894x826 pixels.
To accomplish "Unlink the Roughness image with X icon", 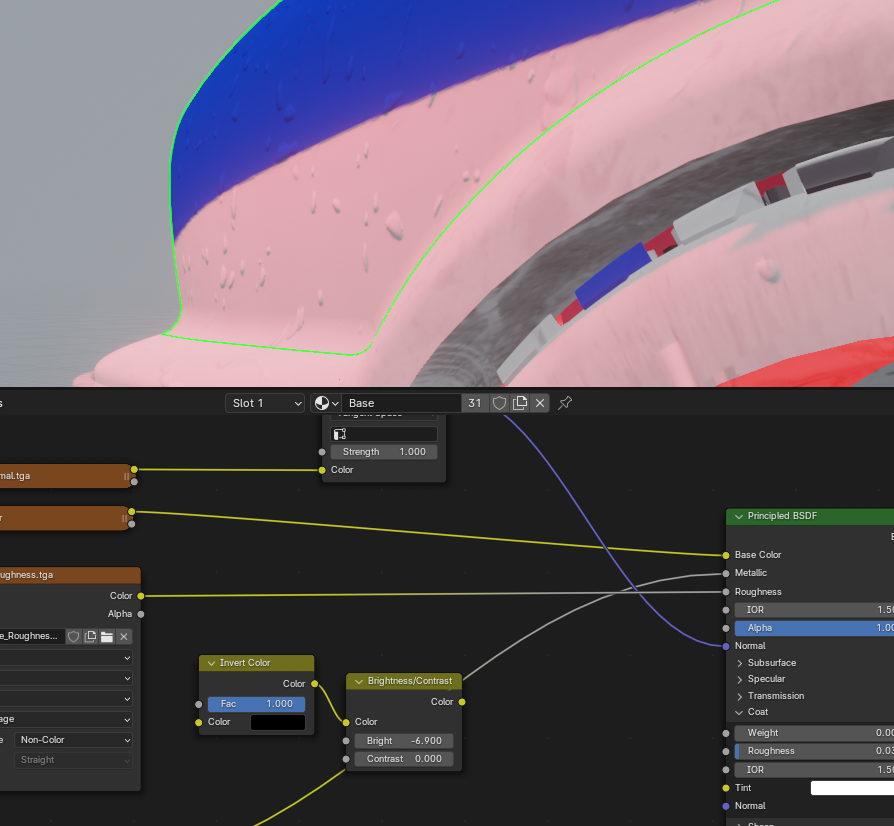I will [124, 636].
